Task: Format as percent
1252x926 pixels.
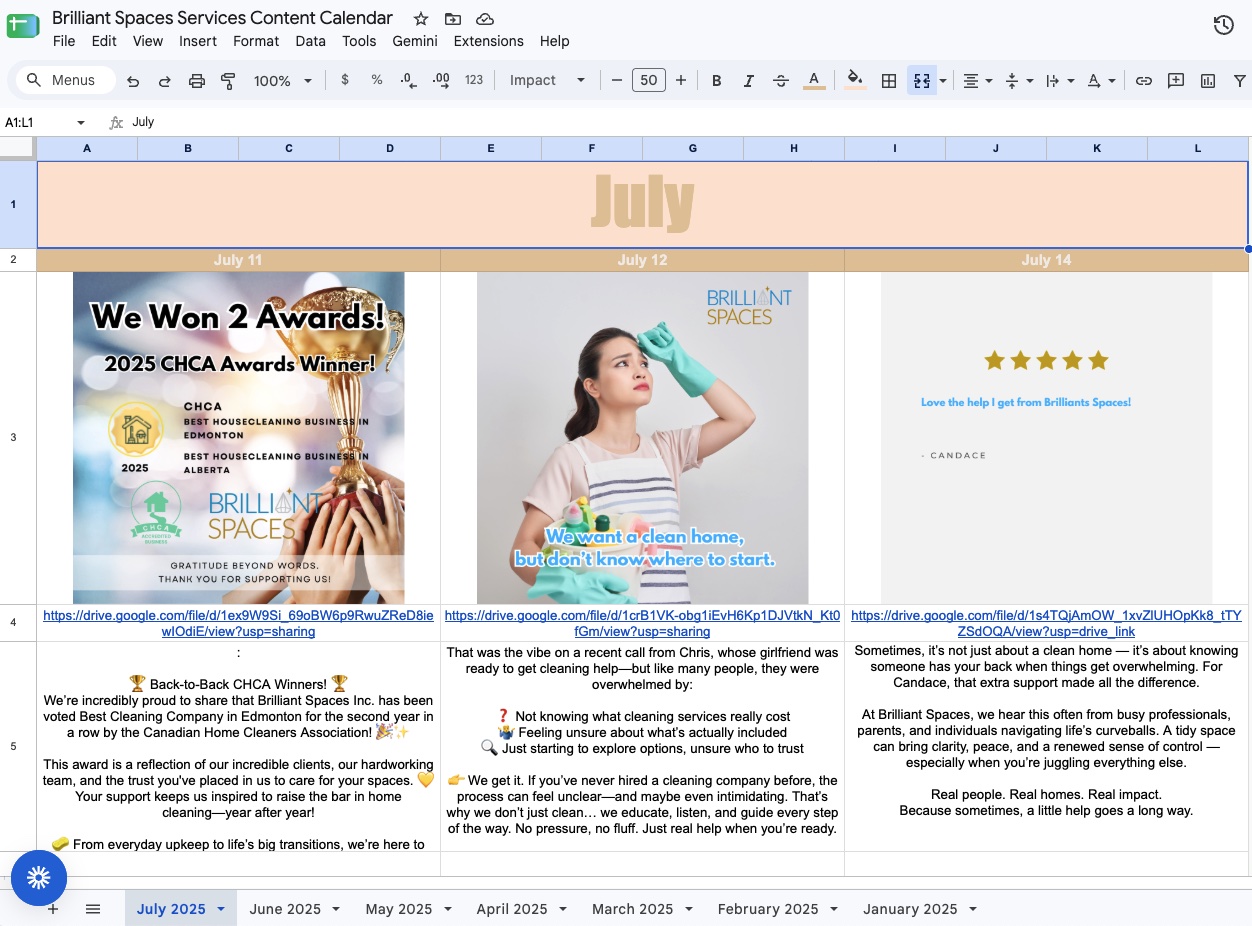Action: tap(377, 80)
